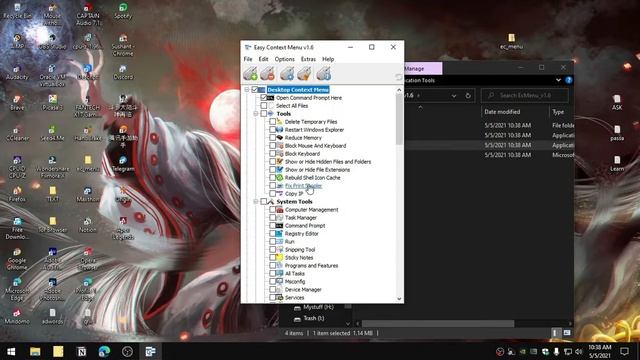
Task: Open the Options menu
Action: click(x=284, y=59)
